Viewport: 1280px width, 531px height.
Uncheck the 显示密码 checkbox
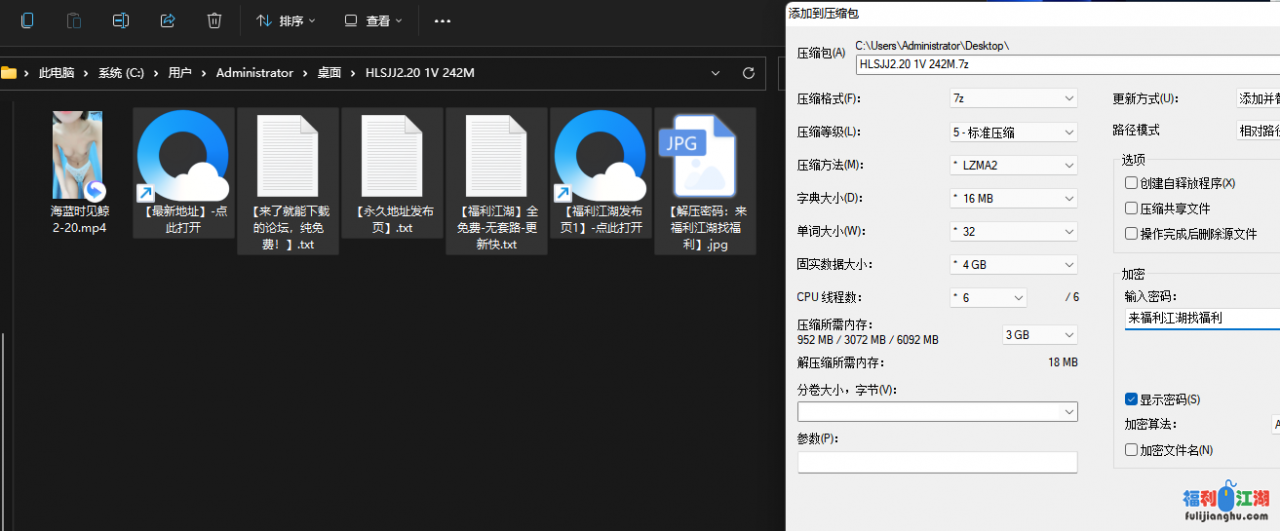(1131, 399)
